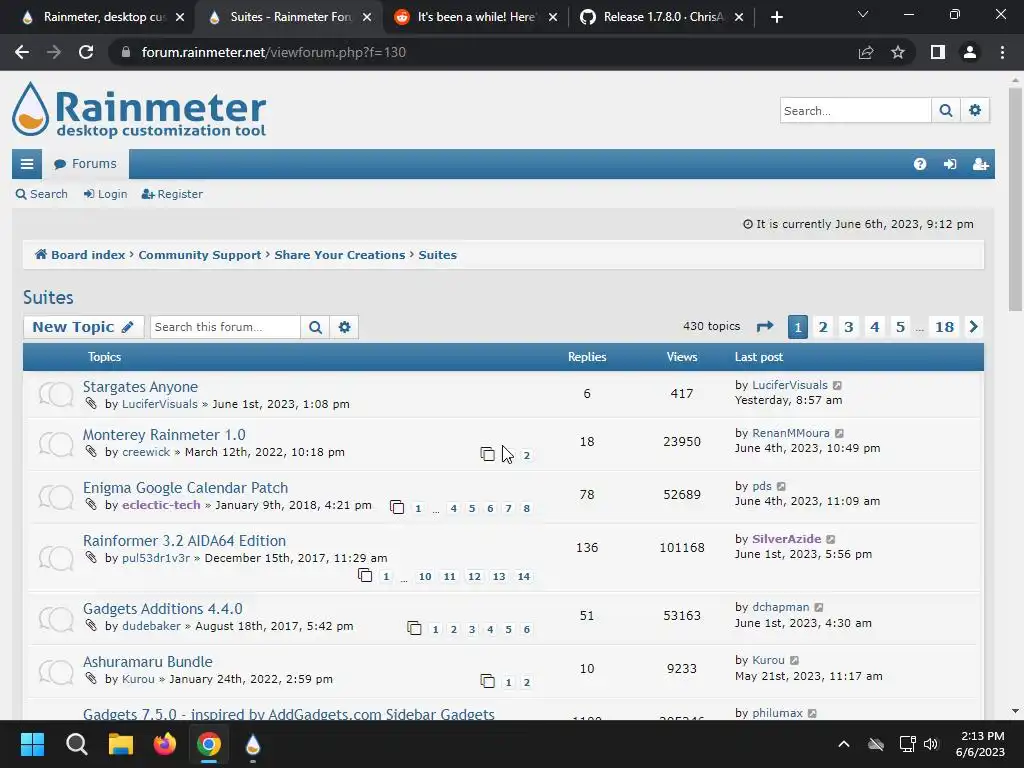Bookmark this page with the star icon

pos(898,52)
